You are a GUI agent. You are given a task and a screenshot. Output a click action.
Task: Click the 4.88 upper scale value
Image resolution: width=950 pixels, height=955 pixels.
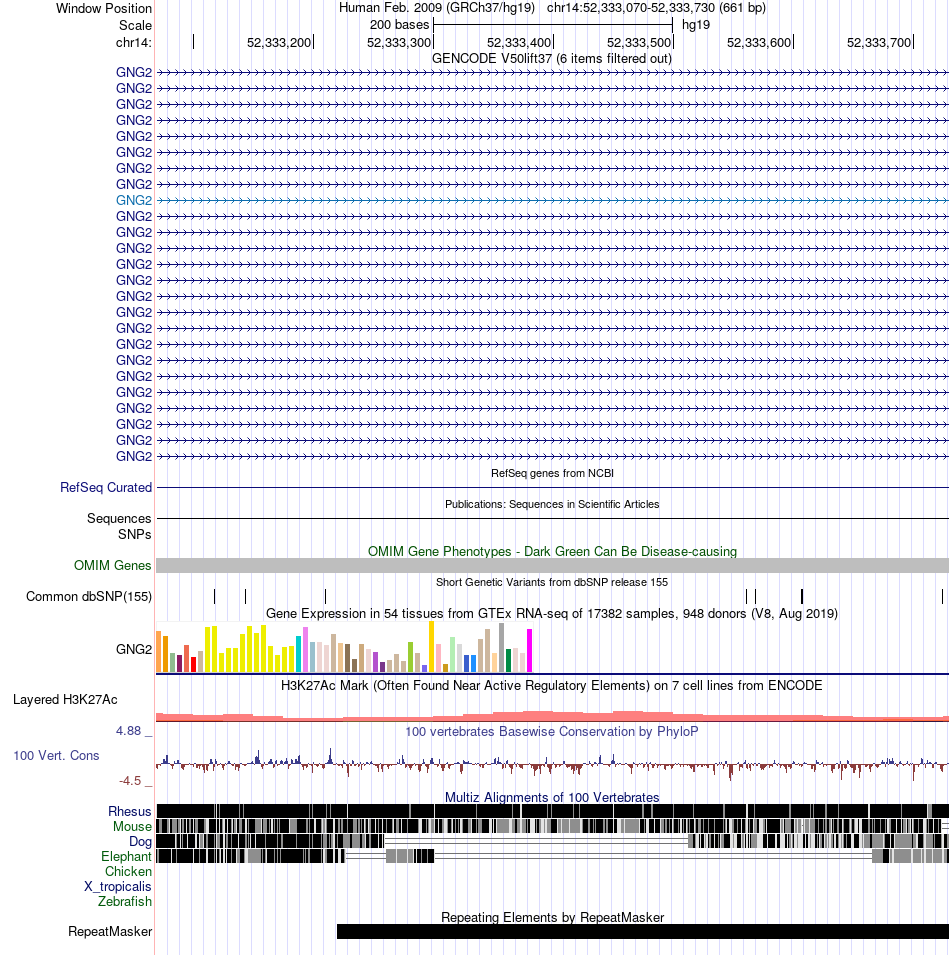(x=128, y=731)
